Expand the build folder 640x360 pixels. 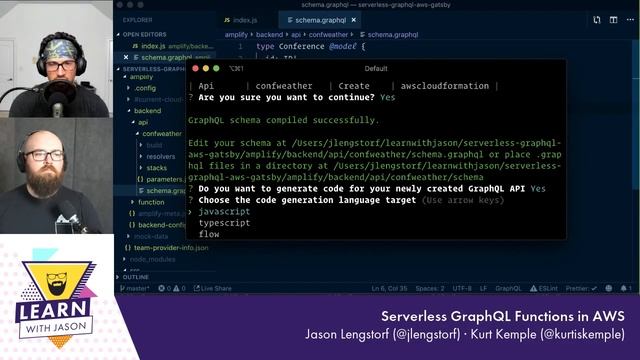coord(154,145)
